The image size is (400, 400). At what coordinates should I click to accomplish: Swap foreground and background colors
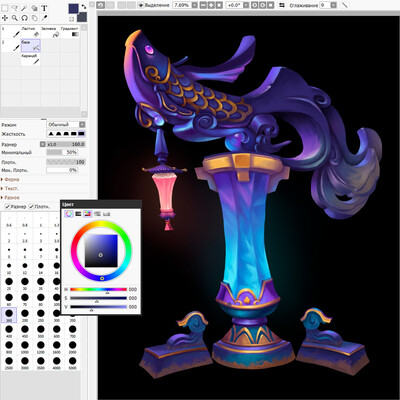tap(83, 6)
